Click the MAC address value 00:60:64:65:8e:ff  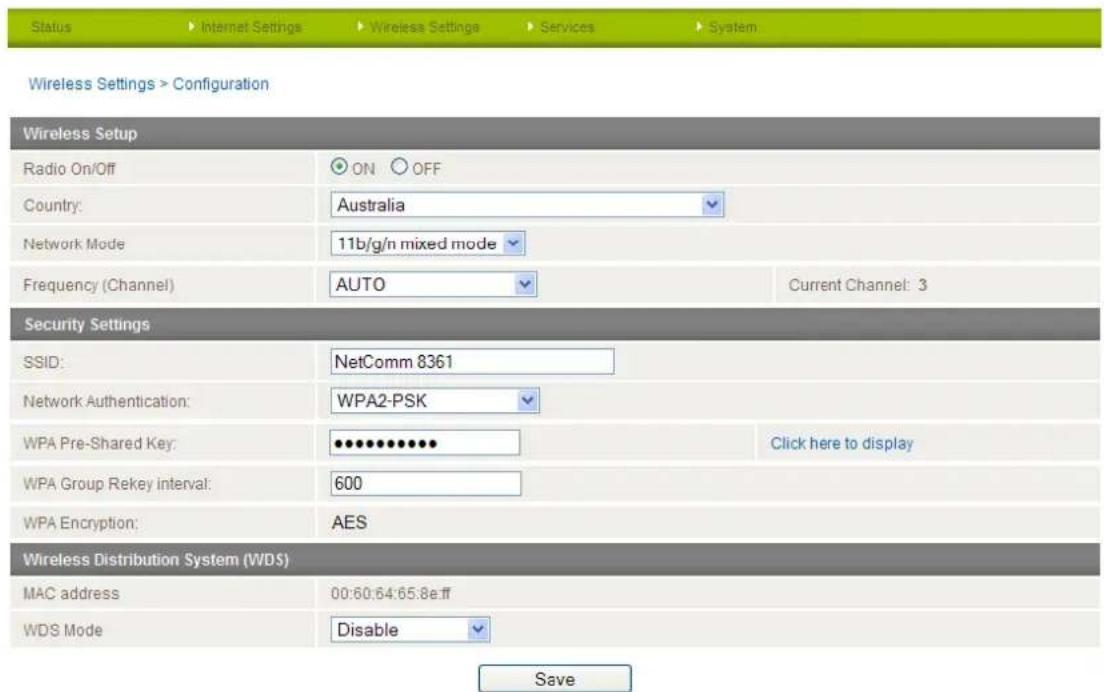coord(391,593)
